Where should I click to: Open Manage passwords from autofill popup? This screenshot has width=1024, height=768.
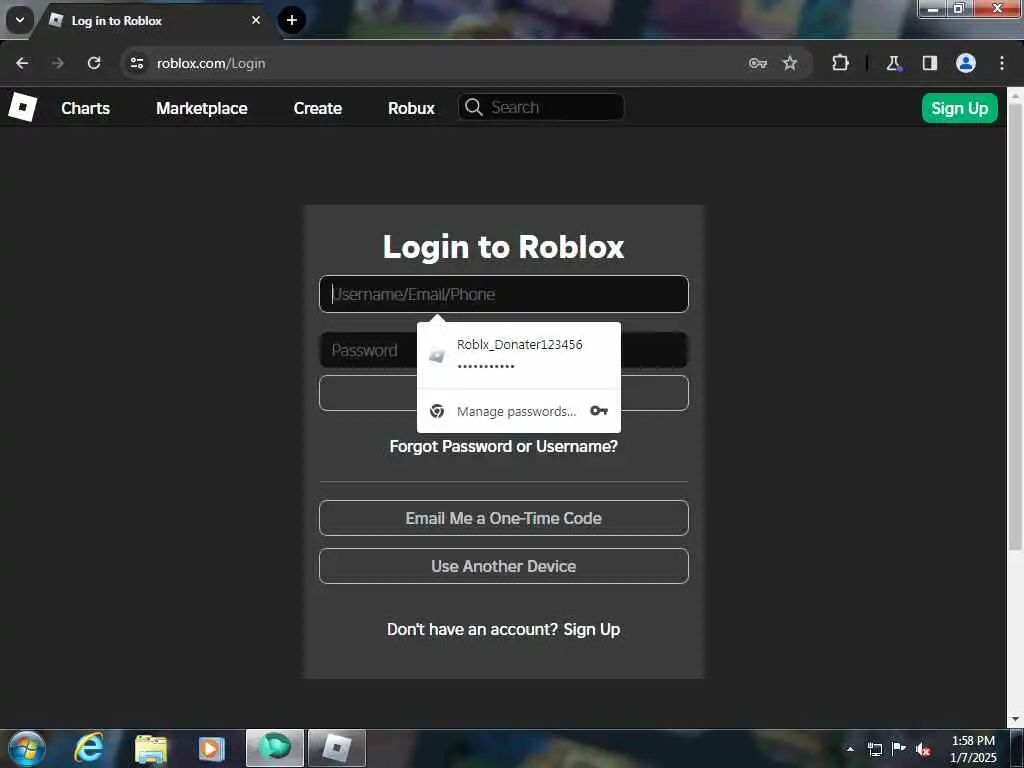[519, 411]
